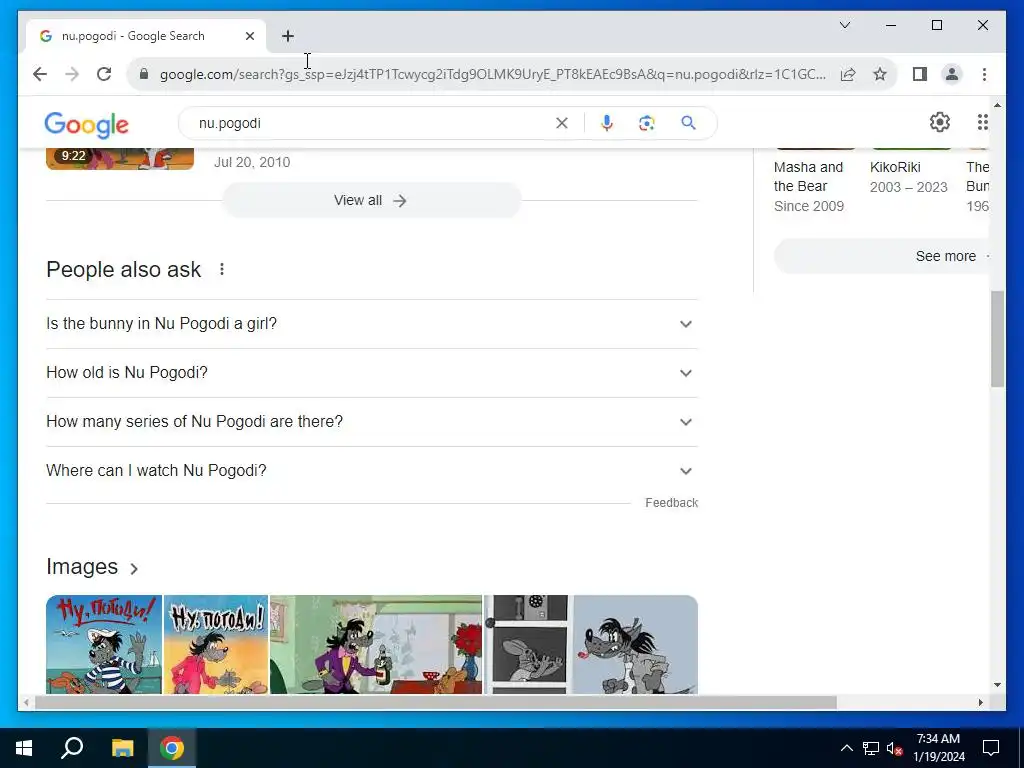Click the Chrome taskbar icon

pyautogui.click(x=172, y=748)
